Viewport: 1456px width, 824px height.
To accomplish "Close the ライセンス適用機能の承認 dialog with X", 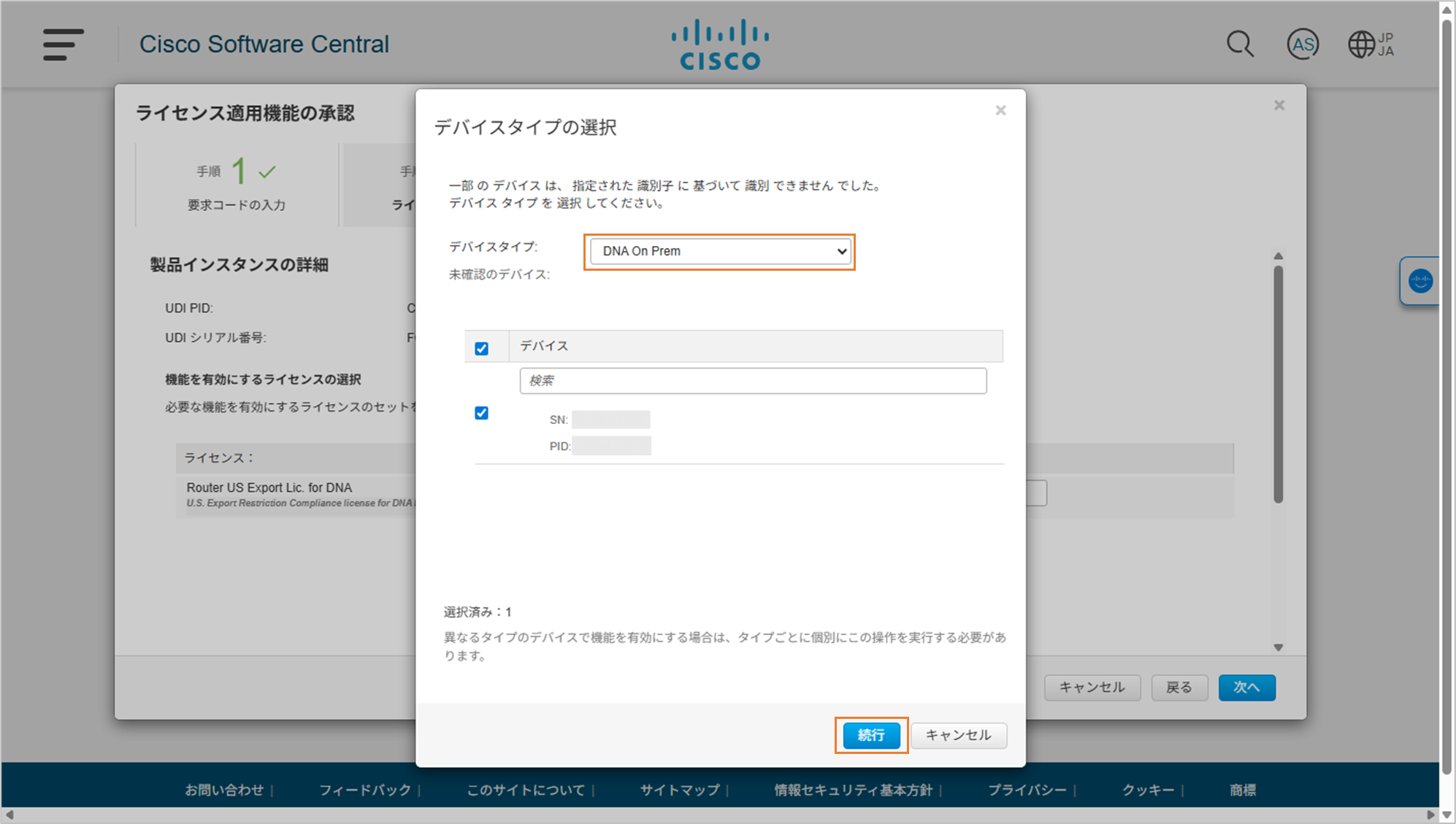I will point(1279,105).
